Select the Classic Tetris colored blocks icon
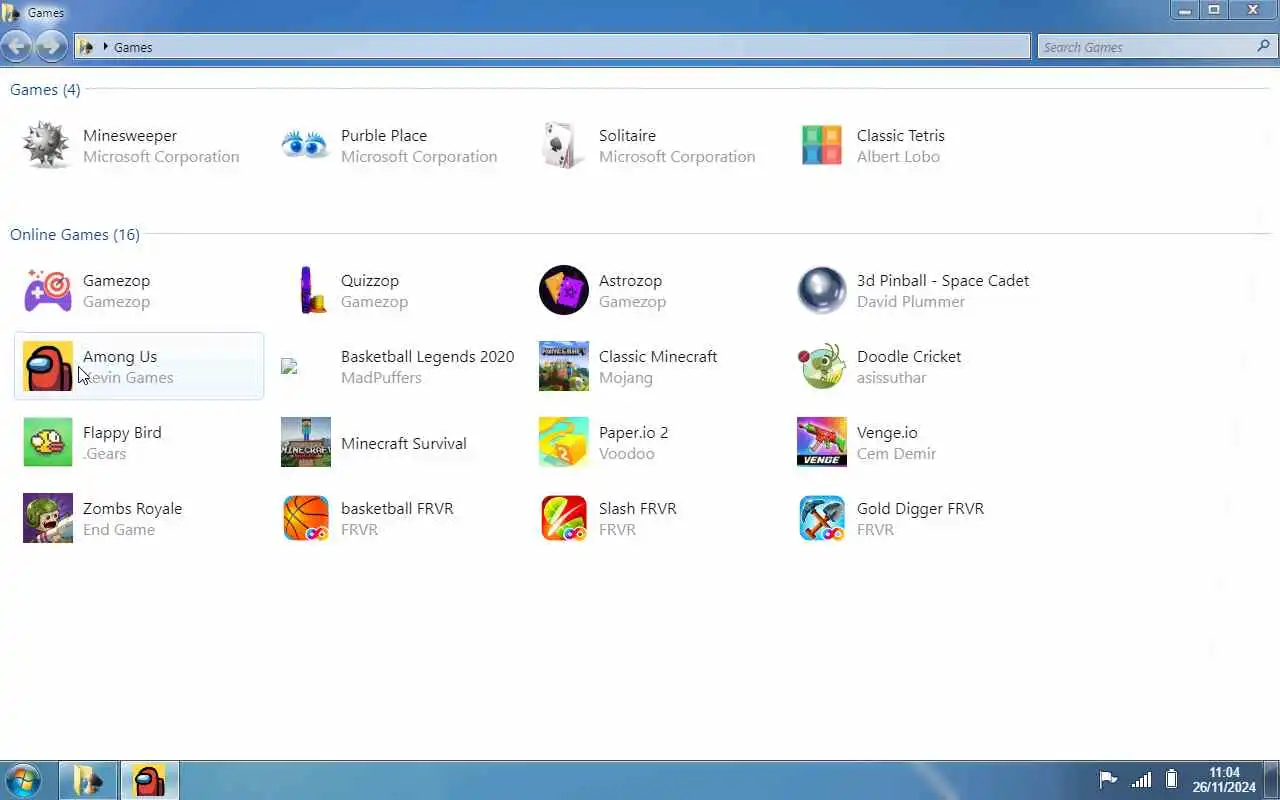This screenshot has height=800, width=1280. 822,146
